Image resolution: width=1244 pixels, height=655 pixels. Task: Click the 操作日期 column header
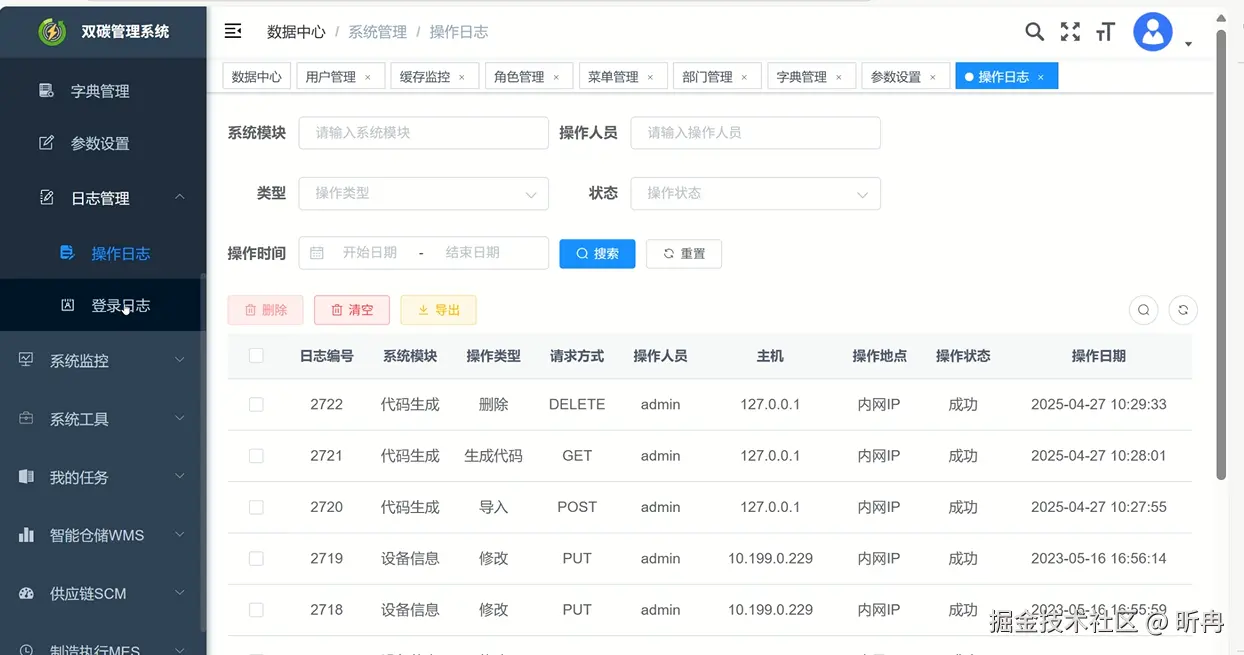point(1098,355)
